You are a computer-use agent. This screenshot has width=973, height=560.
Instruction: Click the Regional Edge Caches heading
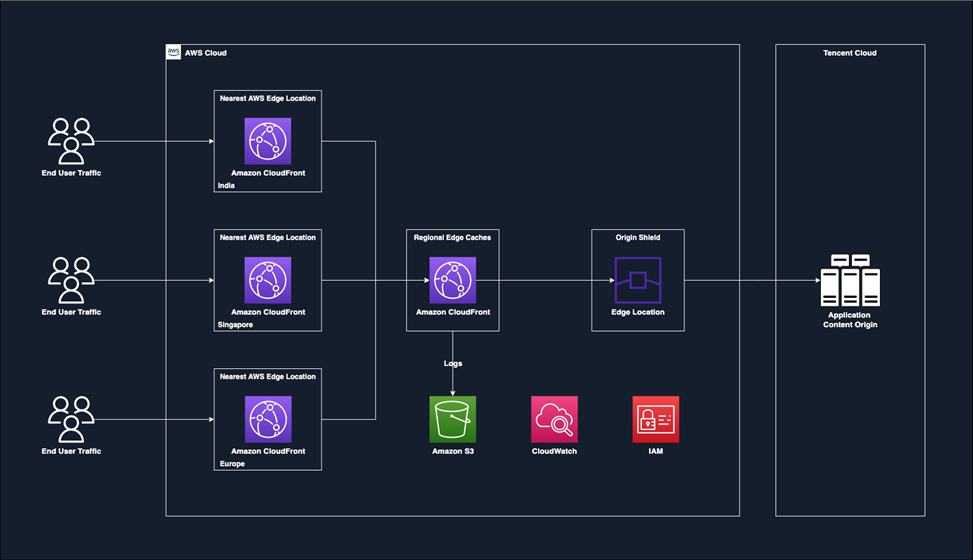(452, 237)
